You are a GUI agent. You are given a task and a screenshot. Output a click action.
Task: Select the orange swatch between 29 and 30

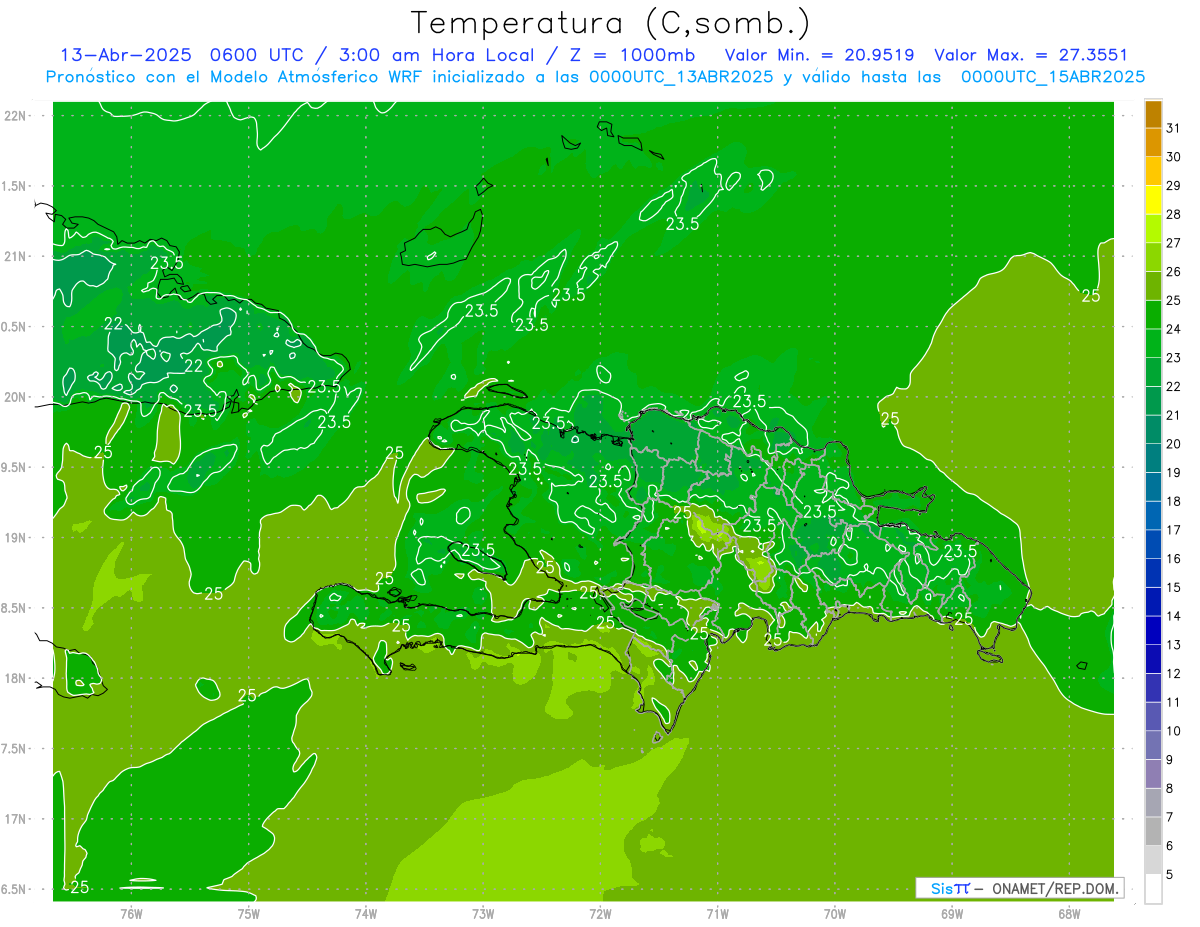pos(1153,171)
